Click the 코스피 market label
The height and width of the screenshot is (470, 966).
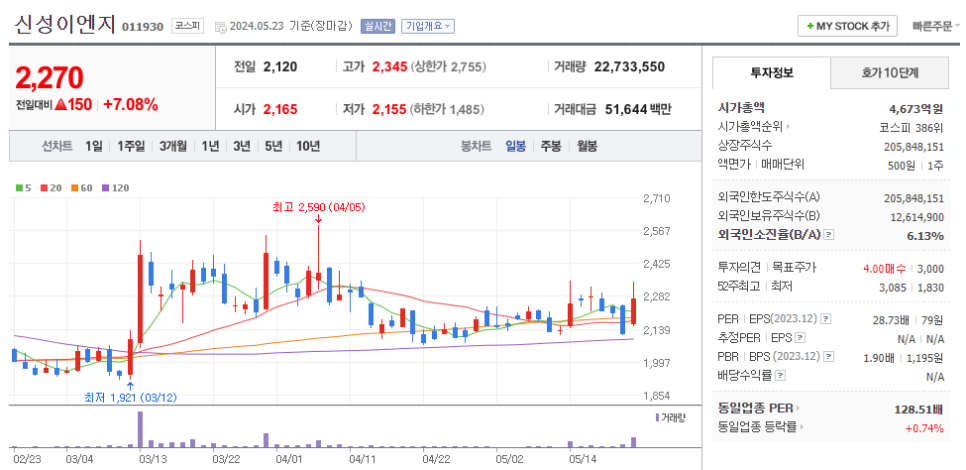[x=188, y=26]
